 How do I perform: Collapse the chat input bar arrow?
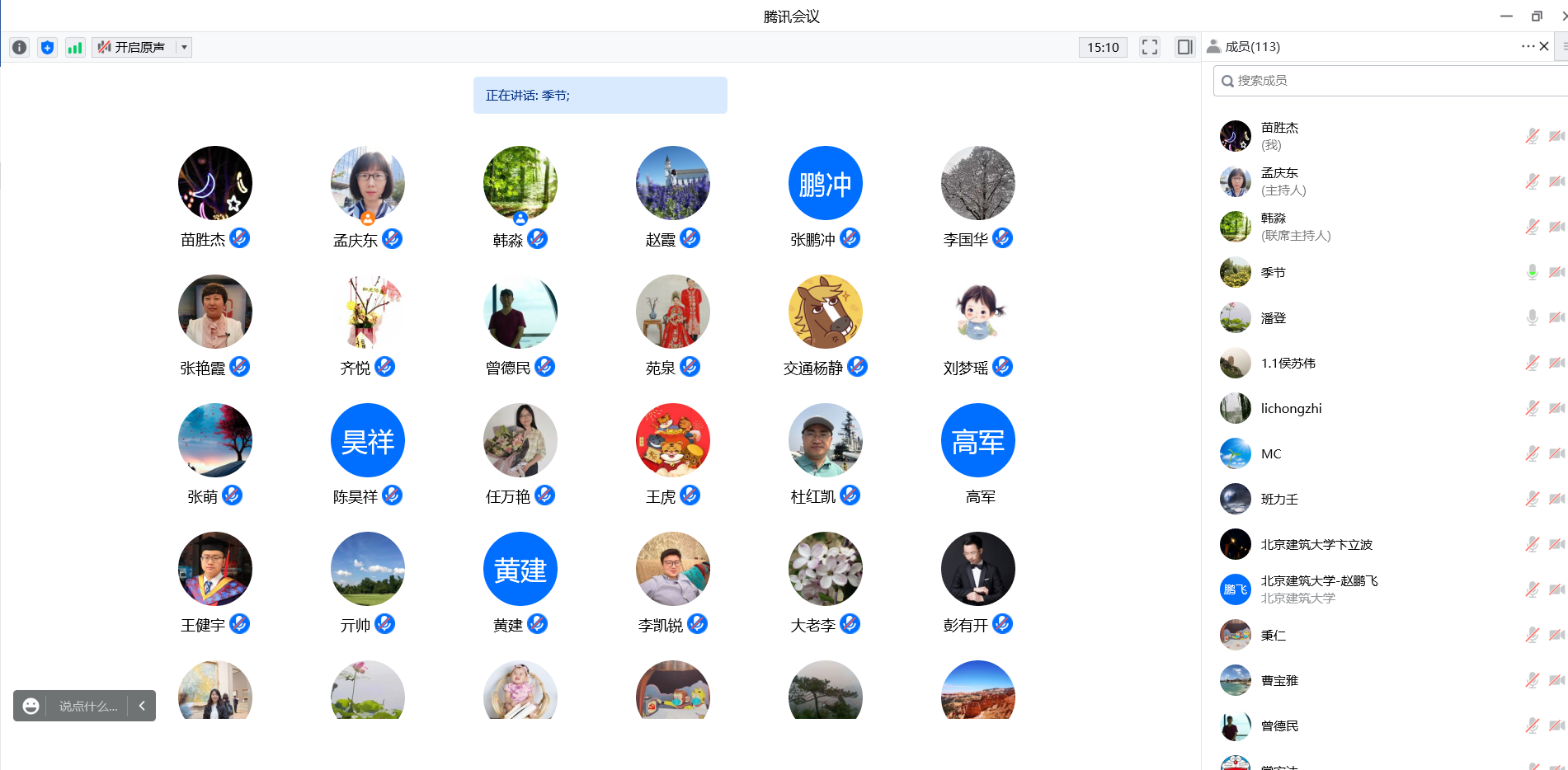pyautogui.click(x=142, y=706)
